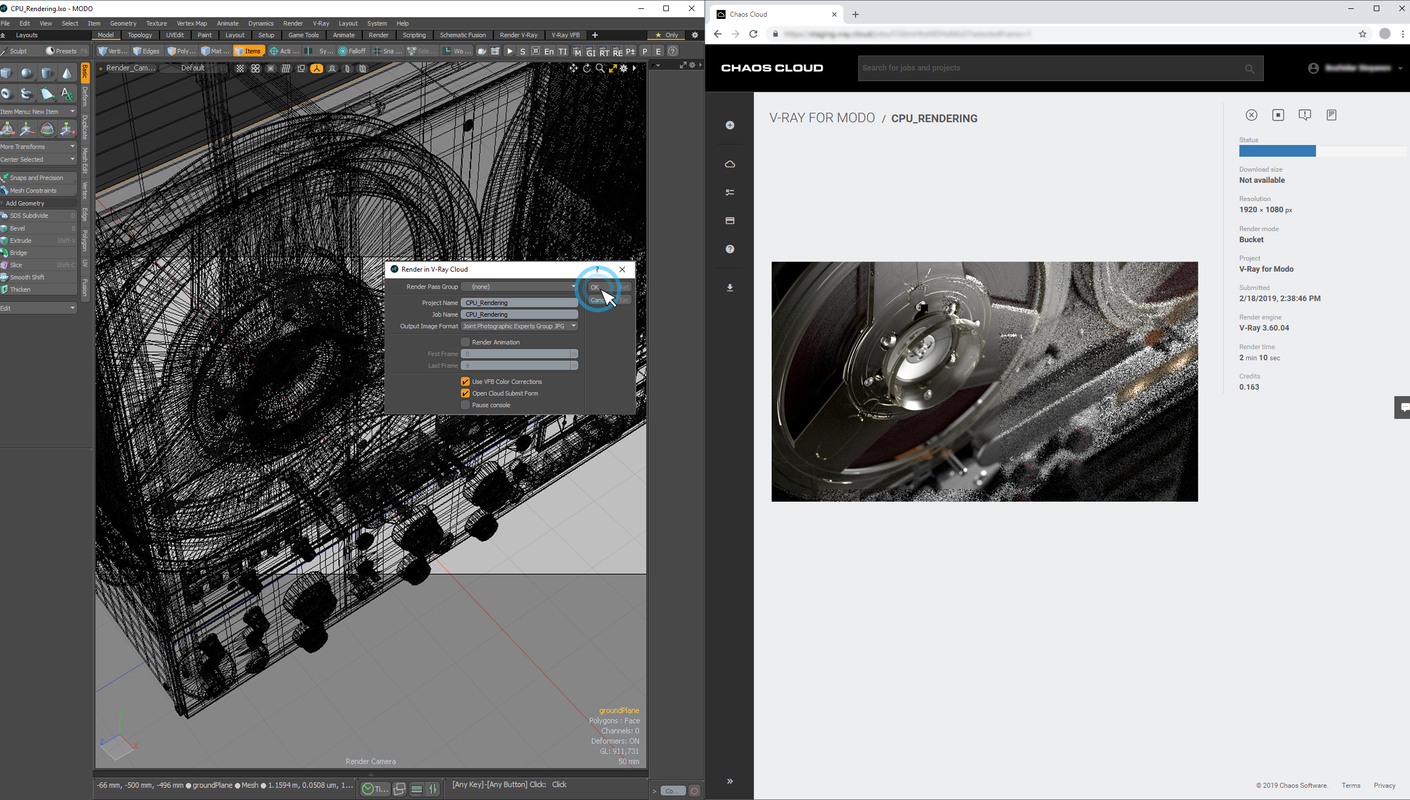Switch to the Render V-Ray layout tab
The image size is (1410, 800).
[x=518, y=35]
